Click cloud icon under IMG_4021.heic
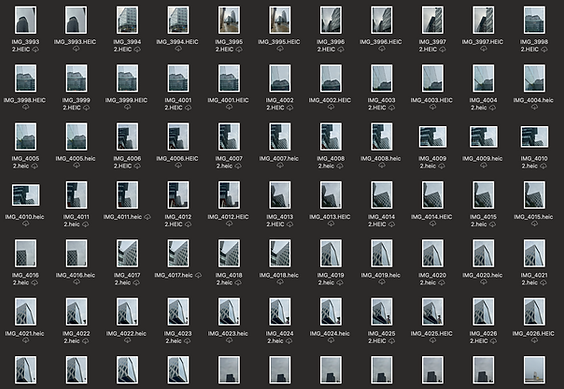Image resolution: width=564 pixels, height=389 pixels. click(26, 340)
